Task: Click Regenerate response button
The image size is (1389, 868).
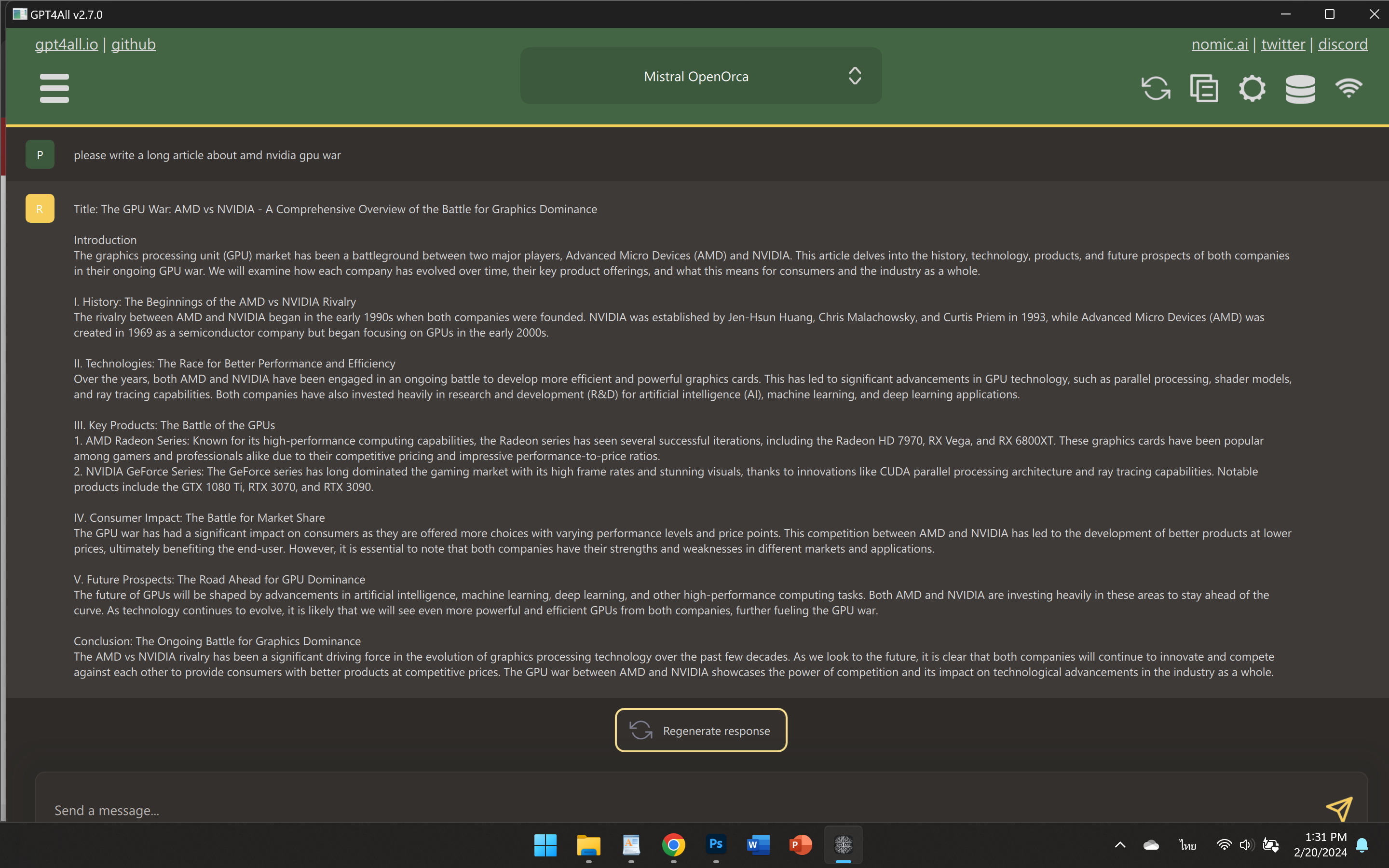Action: [x=701, y=730]
